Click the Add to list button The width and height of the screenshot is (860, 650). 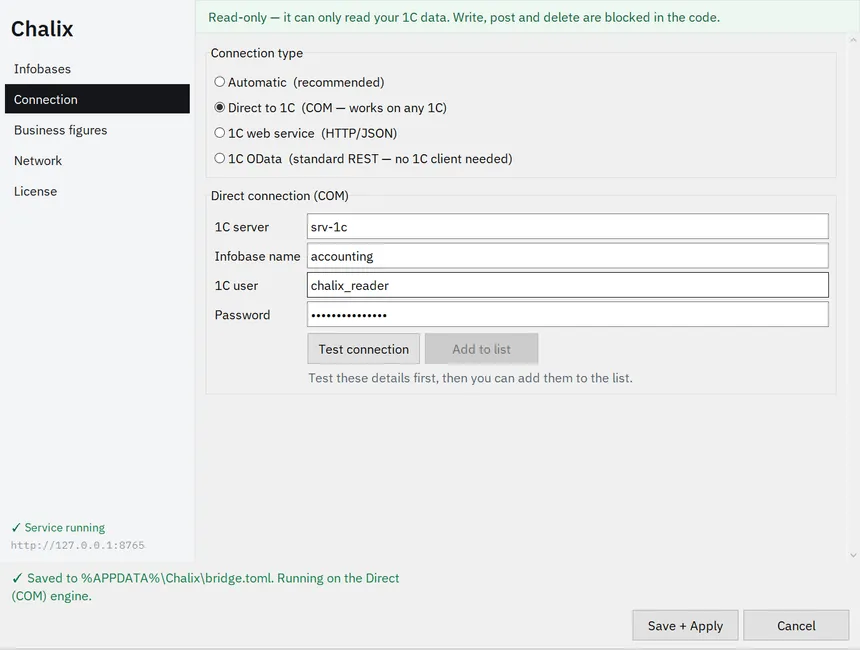click(x=482, y=349)
